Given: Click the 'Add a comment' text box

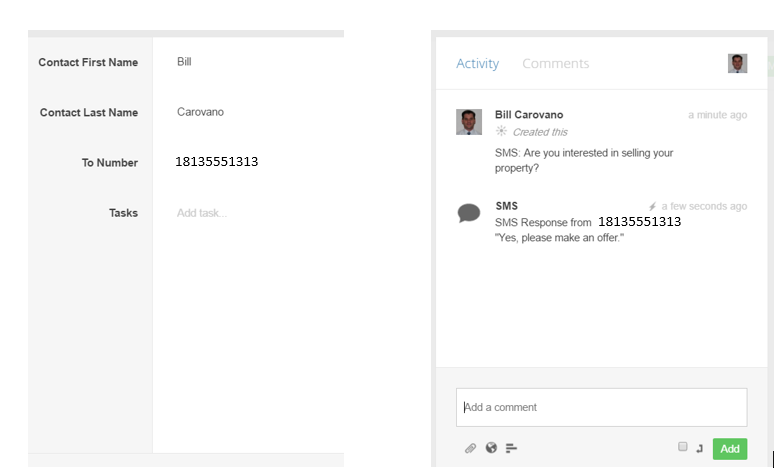Looking at the screenshot, I should click(x=601, y=407).
